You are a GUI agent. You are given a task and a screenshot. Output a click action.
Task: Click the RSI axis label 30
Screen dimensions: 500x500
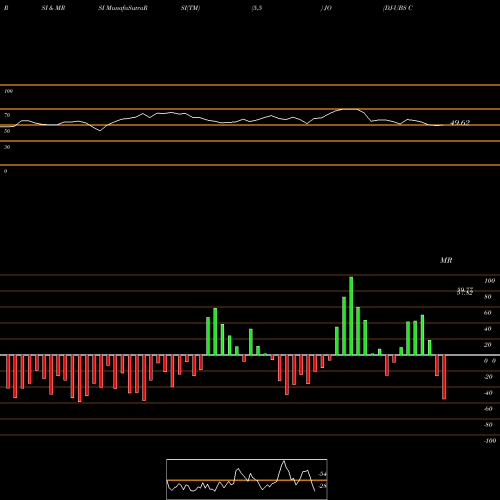tap(7, 147)
